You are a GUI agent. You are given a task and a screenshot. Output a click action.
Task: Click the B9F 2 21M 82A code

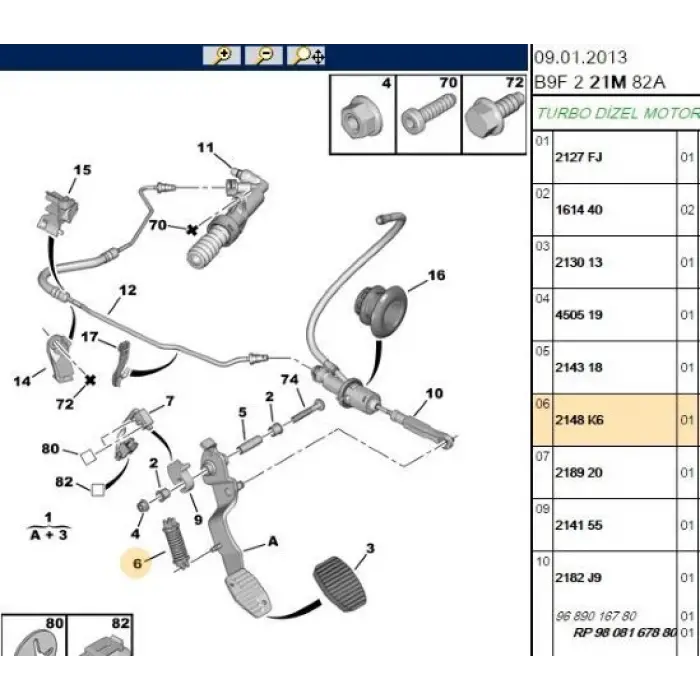(x=600, y=83)
